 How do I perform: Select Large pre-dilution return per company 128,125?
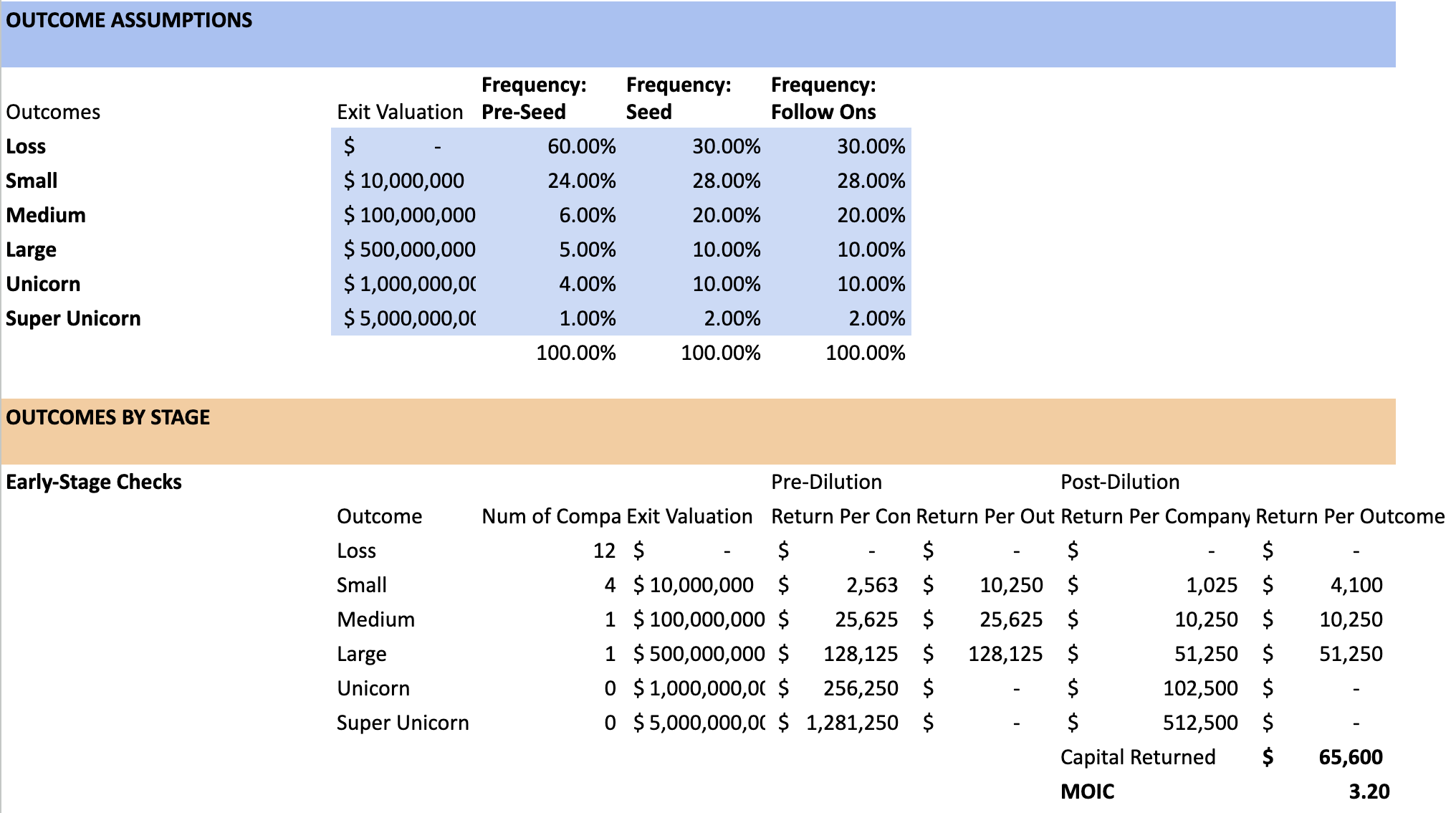coord(861,654)
